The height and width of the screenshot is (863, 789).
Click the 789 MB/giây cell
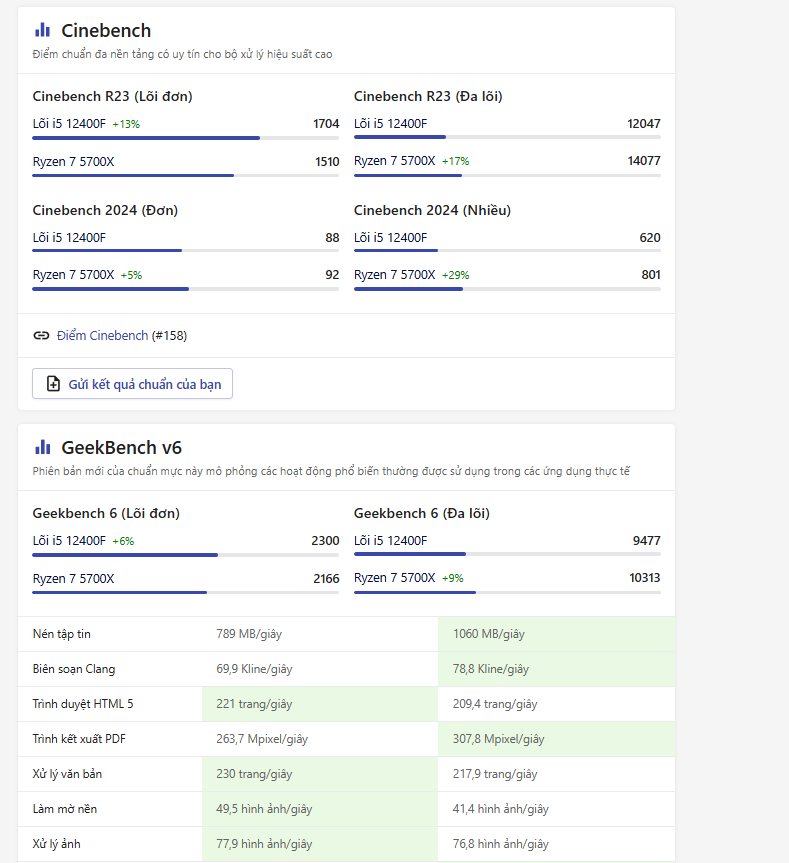click(x=320, y=634)
